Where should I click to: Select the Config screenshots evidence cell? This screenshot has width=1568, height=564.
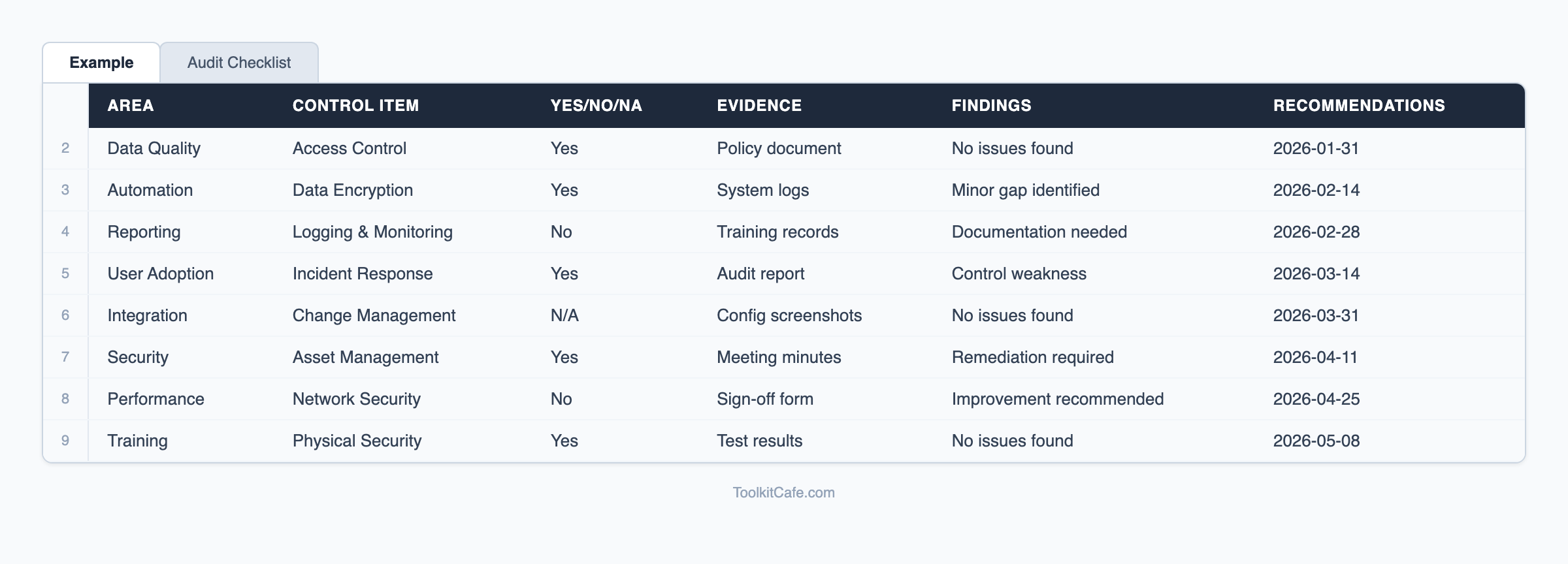pos(789,315)
